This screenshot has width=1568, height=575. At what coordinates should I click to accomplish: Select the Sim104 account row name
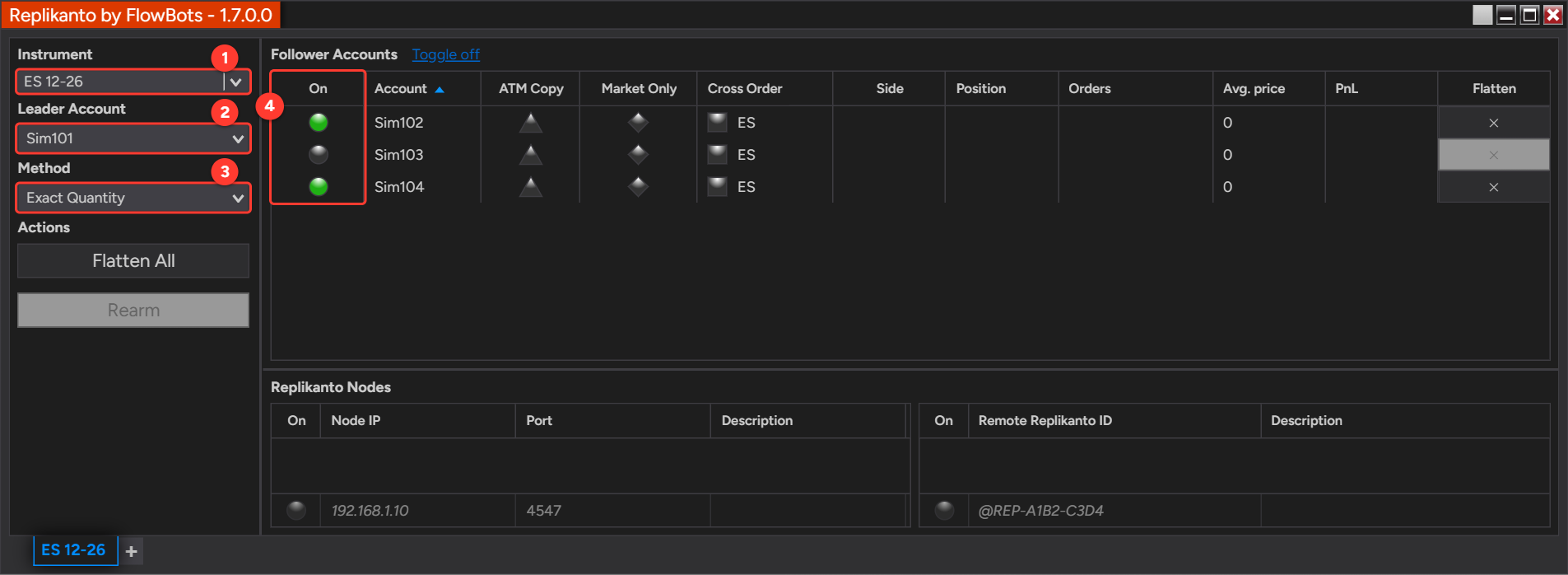399,187
